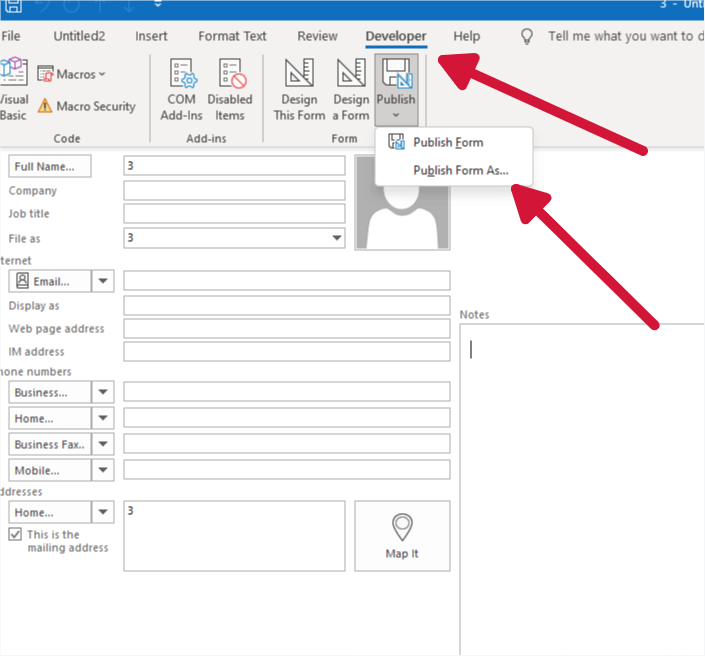Click the Business Fax.. button
The image size is (705, 656).
[49, 444]
